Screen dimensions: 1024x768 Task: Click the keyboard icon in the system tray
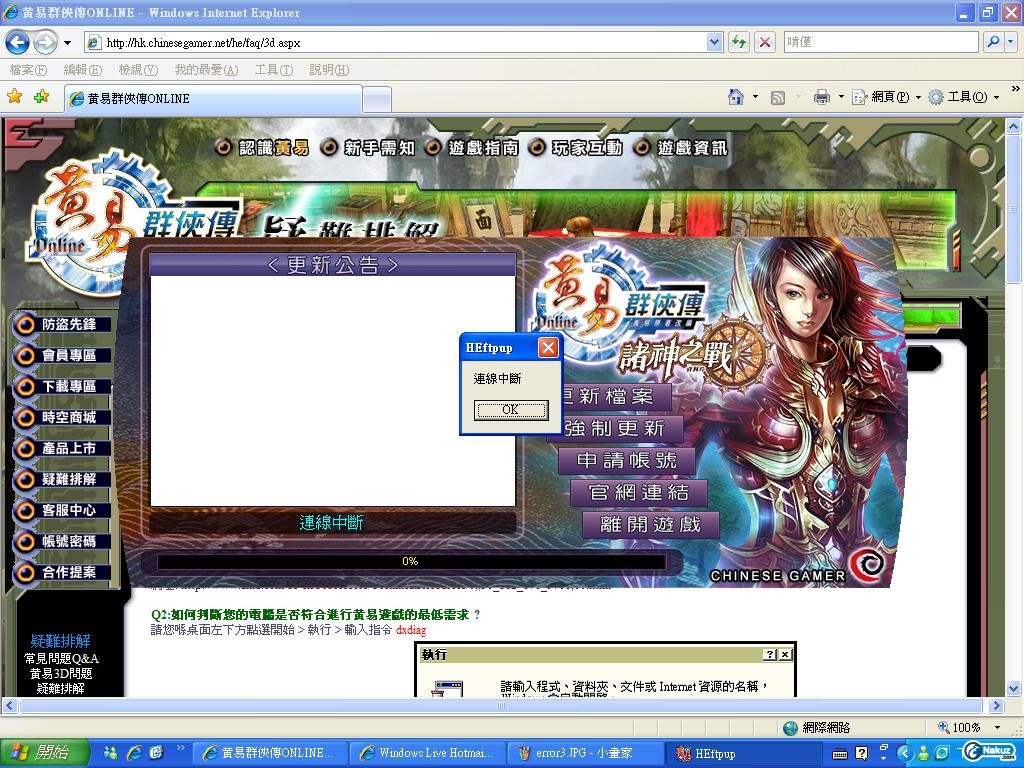coord(840,754)
